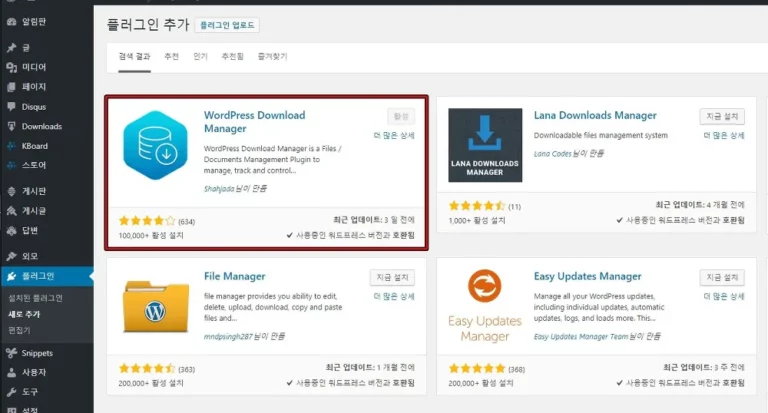Click the File Manager title link
768x413 pixels.
(x=235, y=276)
